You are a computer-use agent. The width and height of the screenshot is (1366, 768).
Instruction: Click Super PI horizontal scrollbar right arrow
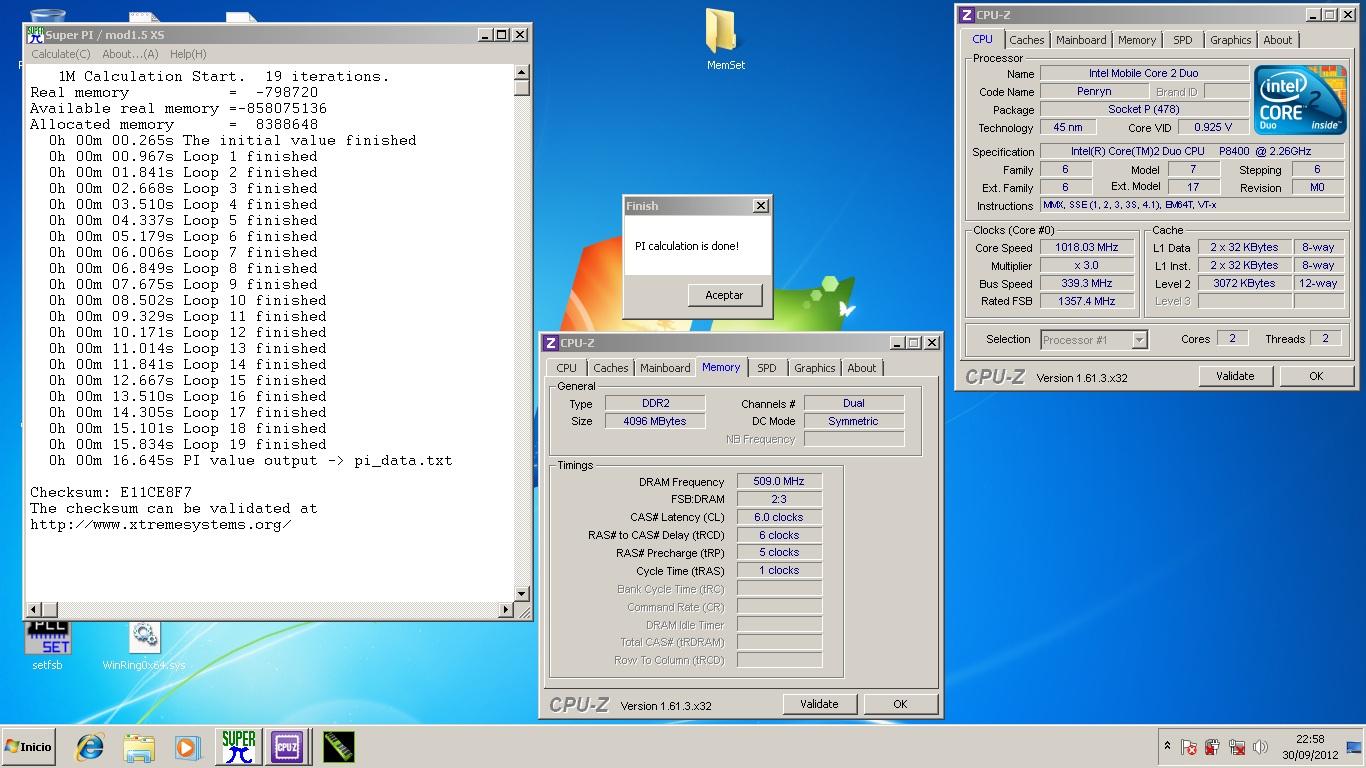click(506, 609)
